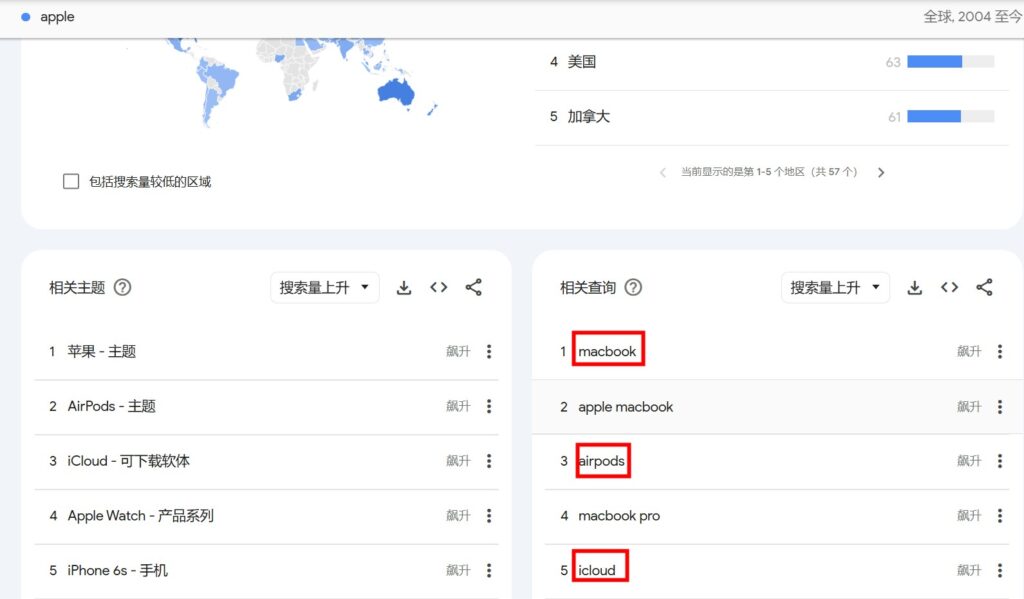Open more options for Apple Watch row
Image resolution: width=1024 pixels, height=599 pixels.
pos(489,516)
